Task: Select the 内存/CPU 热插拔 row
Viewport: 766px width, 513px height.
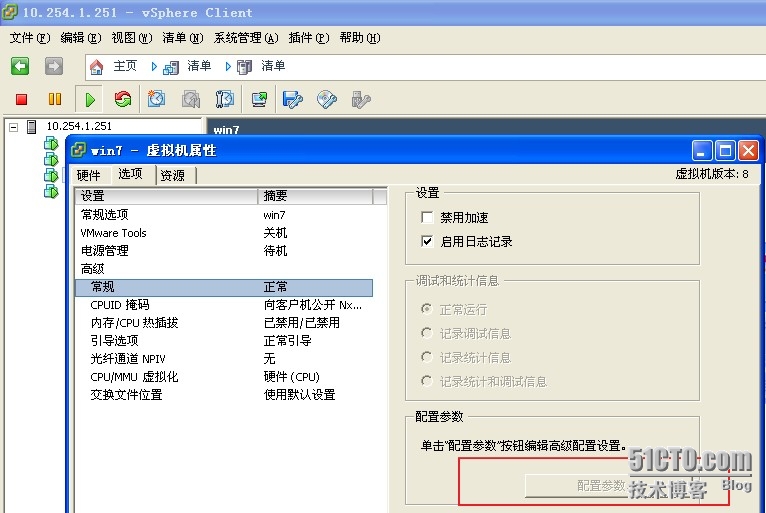Action: [224, 323]
